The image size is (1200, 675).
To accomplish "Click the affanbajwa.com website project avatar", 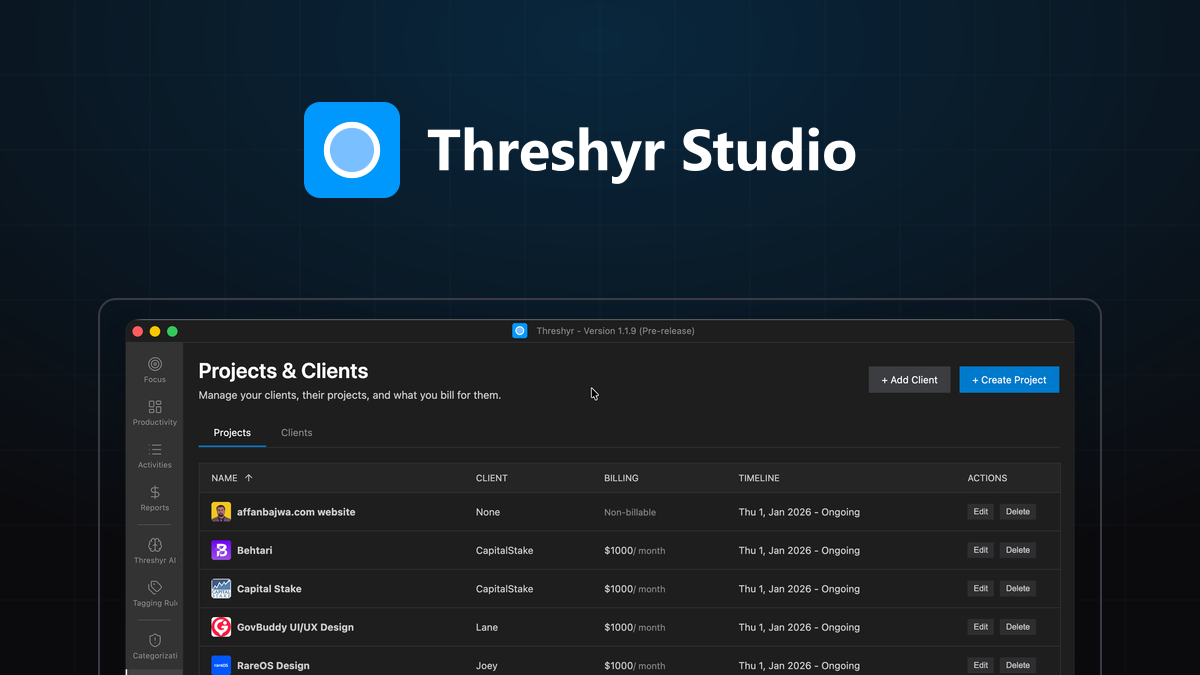I will [221, 512].
